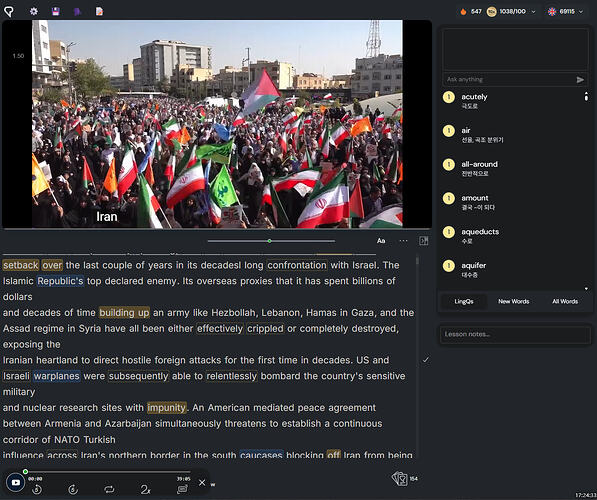The height and width of the screenshot is (500, 597).
Task: Toggle the side panel collapse icon
Action: point(423,241)
